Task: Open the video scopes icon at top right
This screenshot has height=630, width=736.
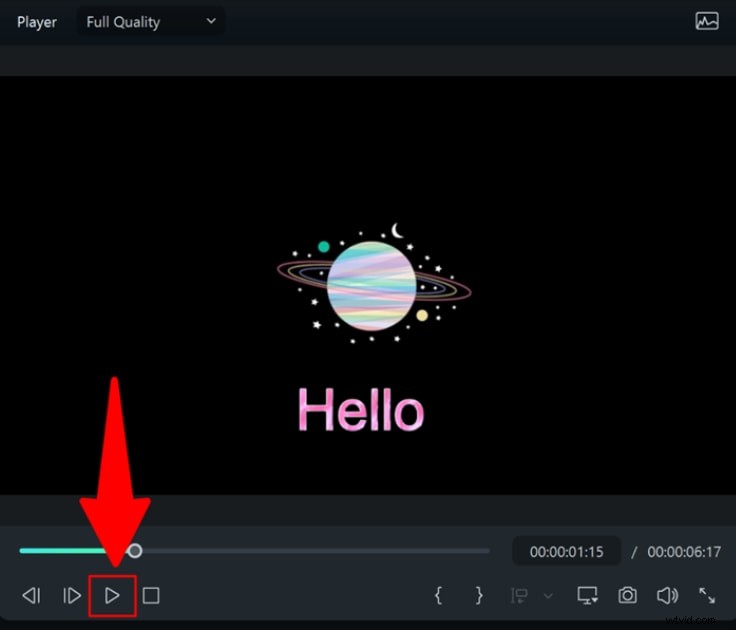Action: point(707,21)
